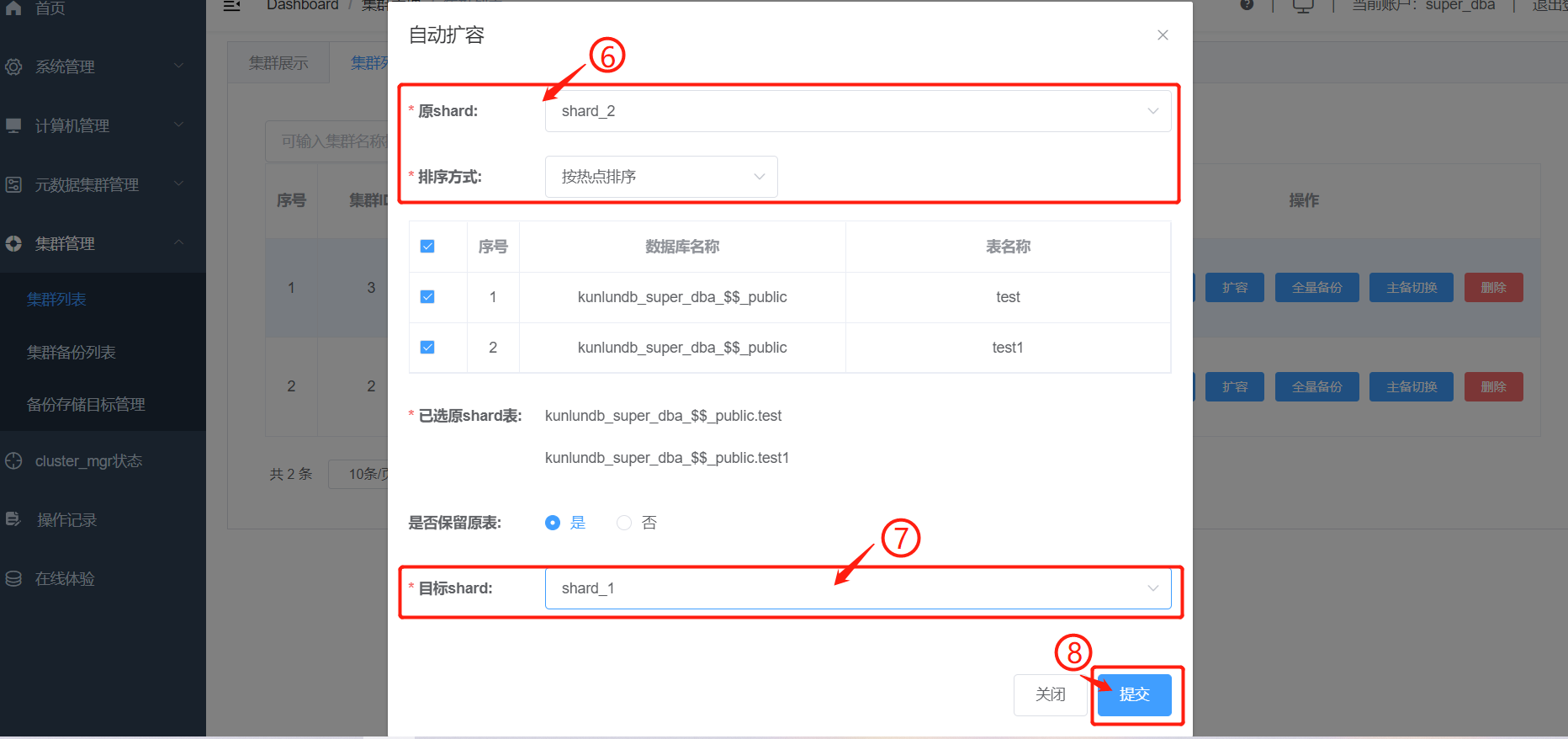Select the 否 radio option for keeping original table
Screen dimensions: 1568x739
tap(624, 523)
